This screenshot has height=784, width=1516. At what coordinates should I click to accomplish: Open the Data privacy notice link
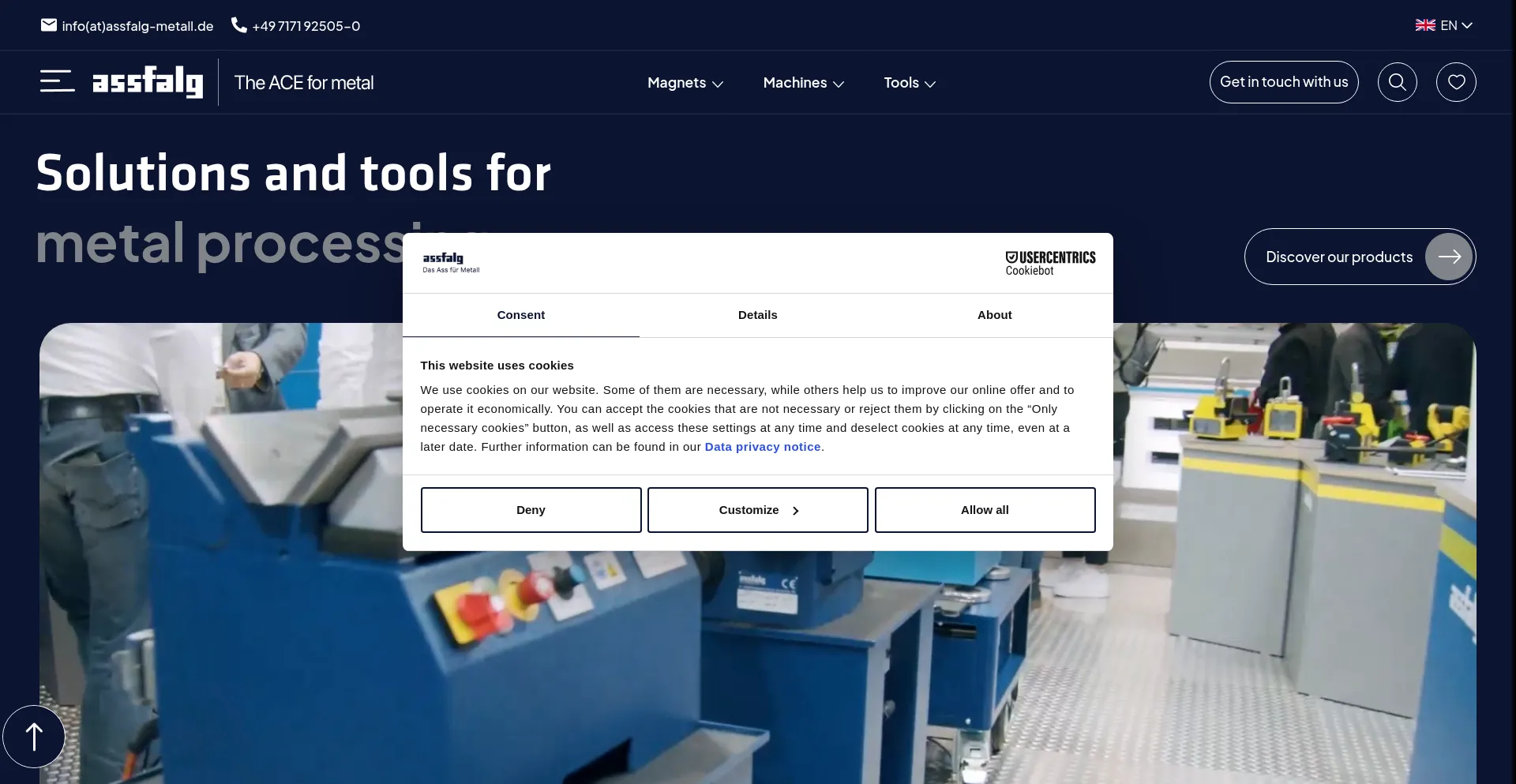(x=762, y=447)
